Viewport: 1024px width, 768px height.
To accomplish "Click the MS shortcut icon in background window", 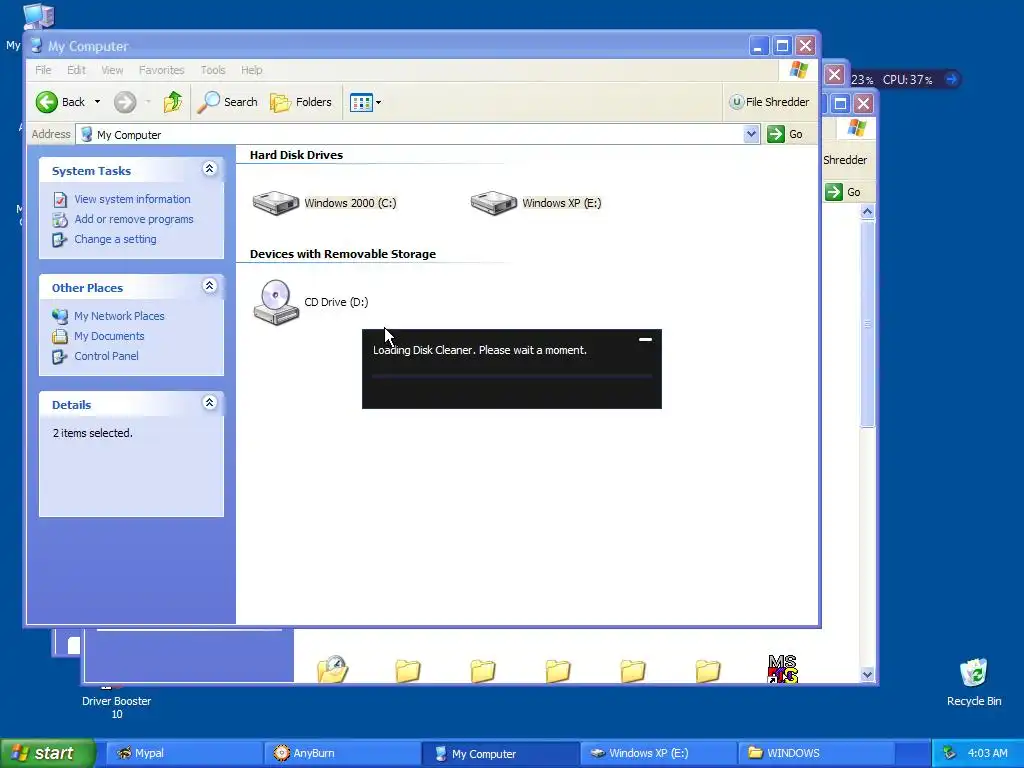I will (x=782, y=669).
